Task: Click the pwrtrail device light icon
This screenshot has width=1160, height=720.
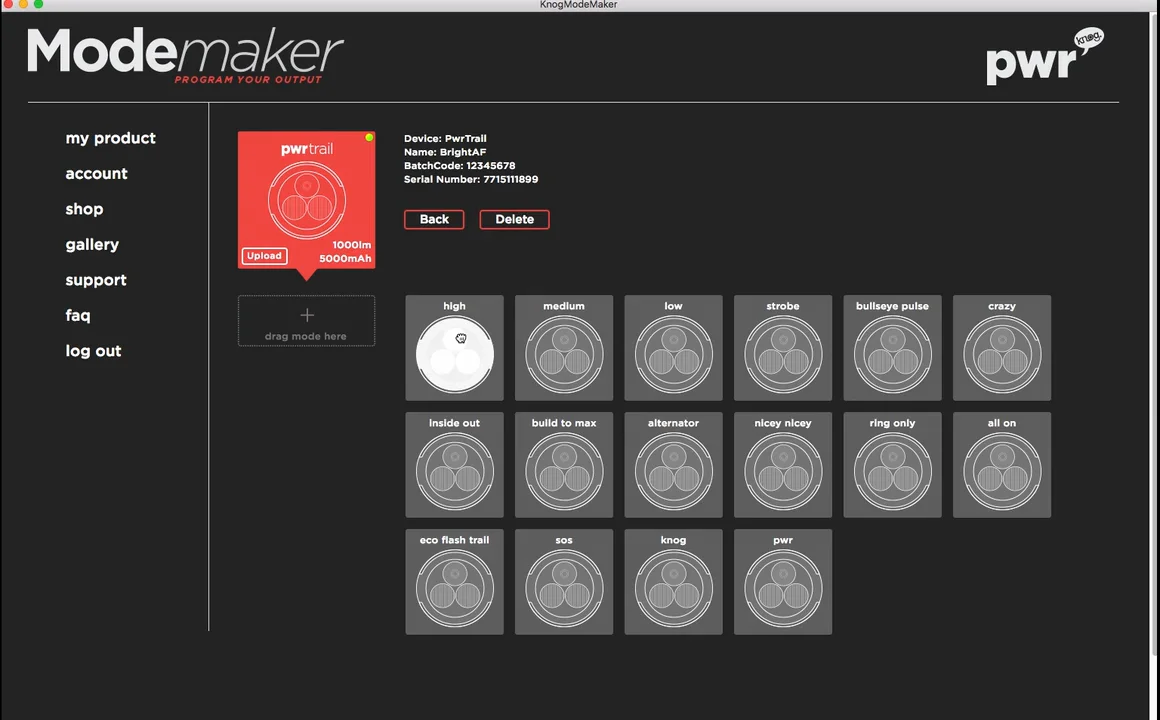Action: 306,200
